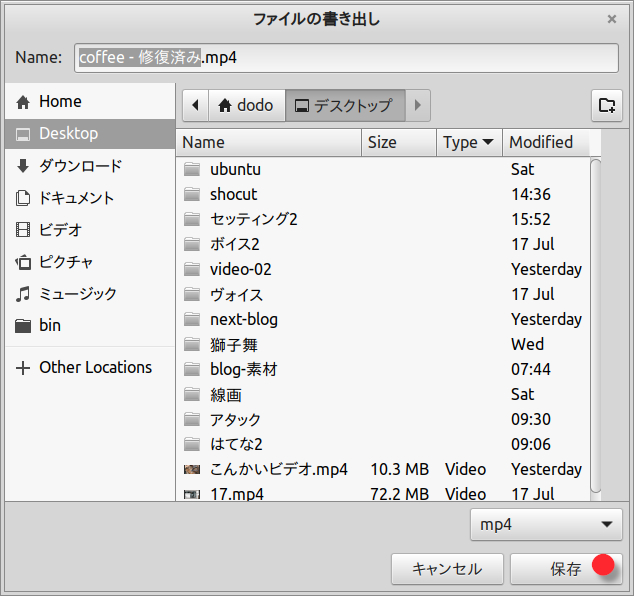This screenshot has width=634, height=596.
Task: Click dodo in the path bar
Action: point(245,105)
